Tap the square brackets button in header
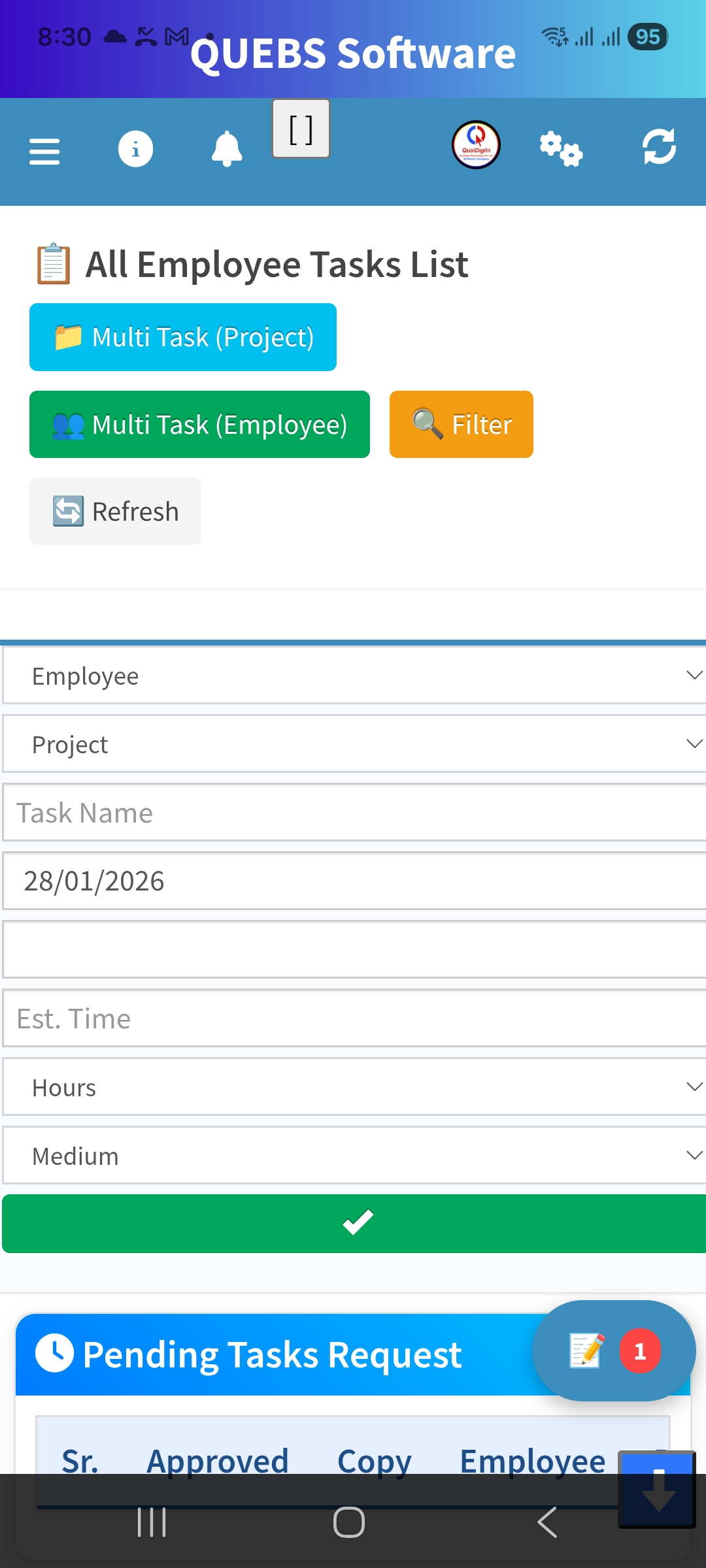The height and width of the screenshot is (1568, 706). 301,129
